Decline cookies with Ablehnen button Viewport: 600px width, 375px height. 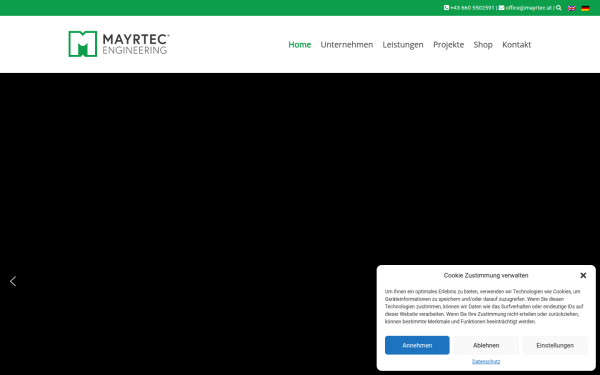(x=486, y=345)
